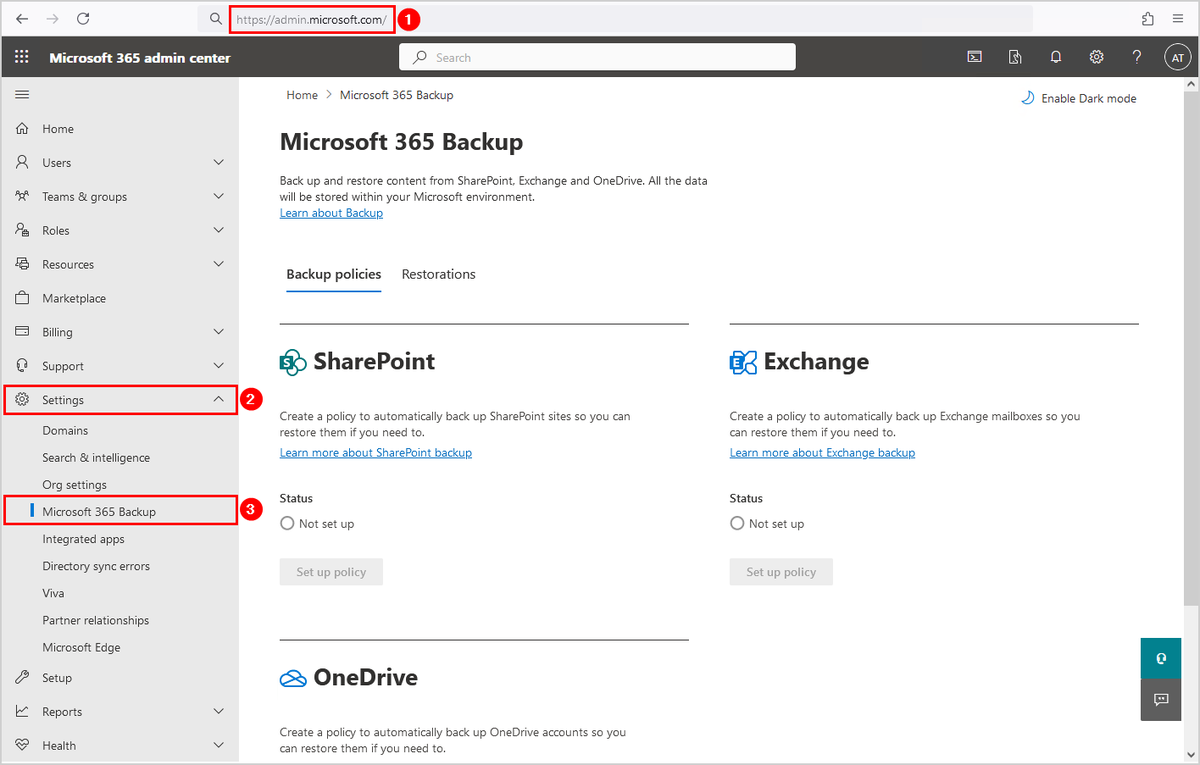Viewport: 1200px width, 765px height.
Task: Click the Health heart icon
Action: click(22, 746)
